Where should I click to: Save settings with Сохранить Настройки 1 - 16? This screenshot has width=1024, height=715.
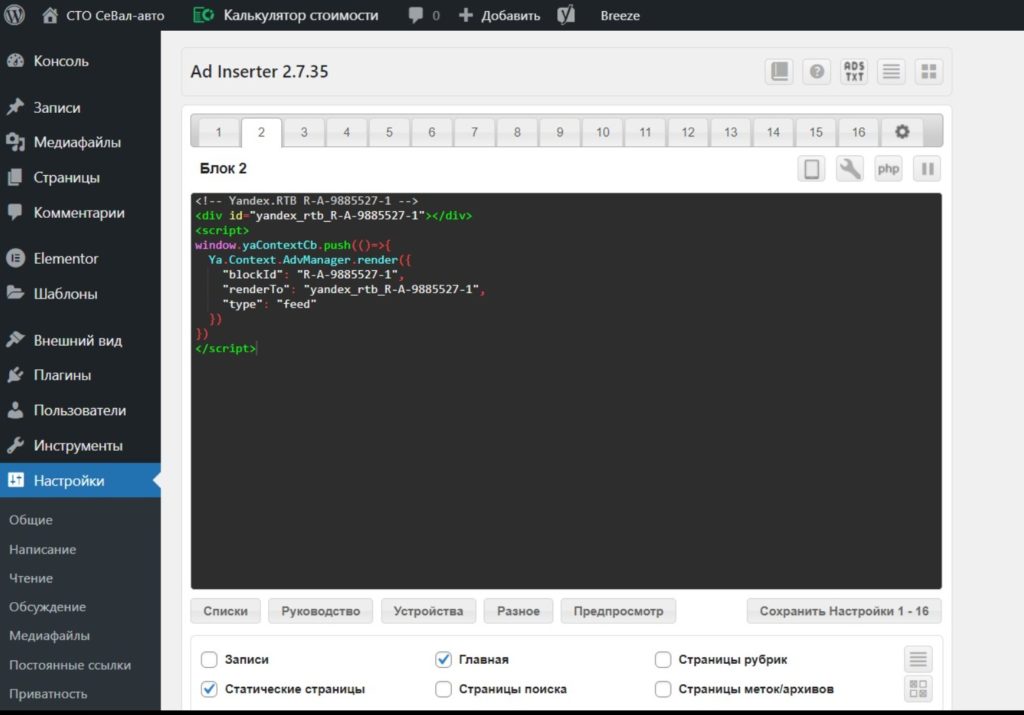point(844,611)
